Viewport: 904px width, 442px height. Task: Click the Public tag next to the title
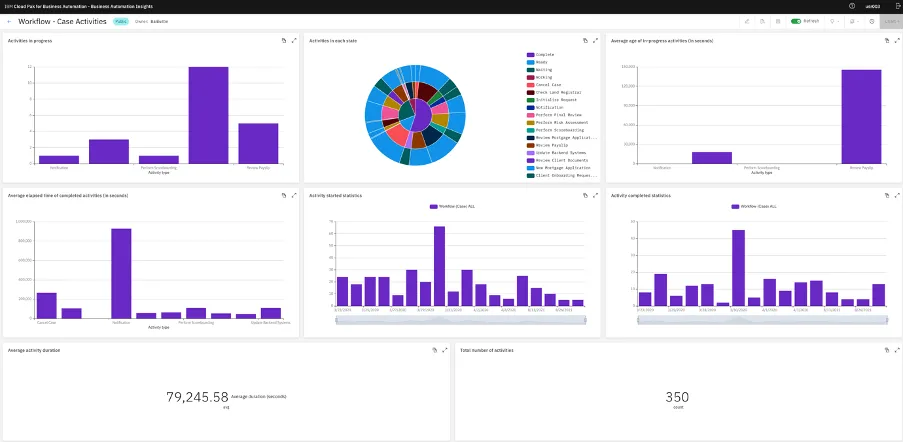click(121, 21)
